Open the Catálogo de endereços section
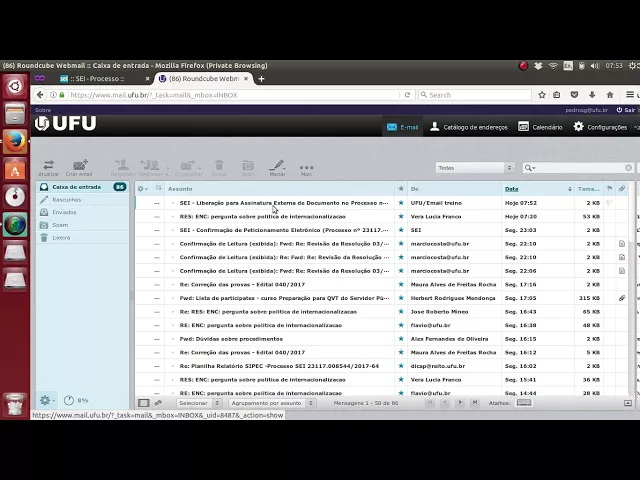Image resolution: width=640 pixels, height=480 pixels. [x=469, y=127]
